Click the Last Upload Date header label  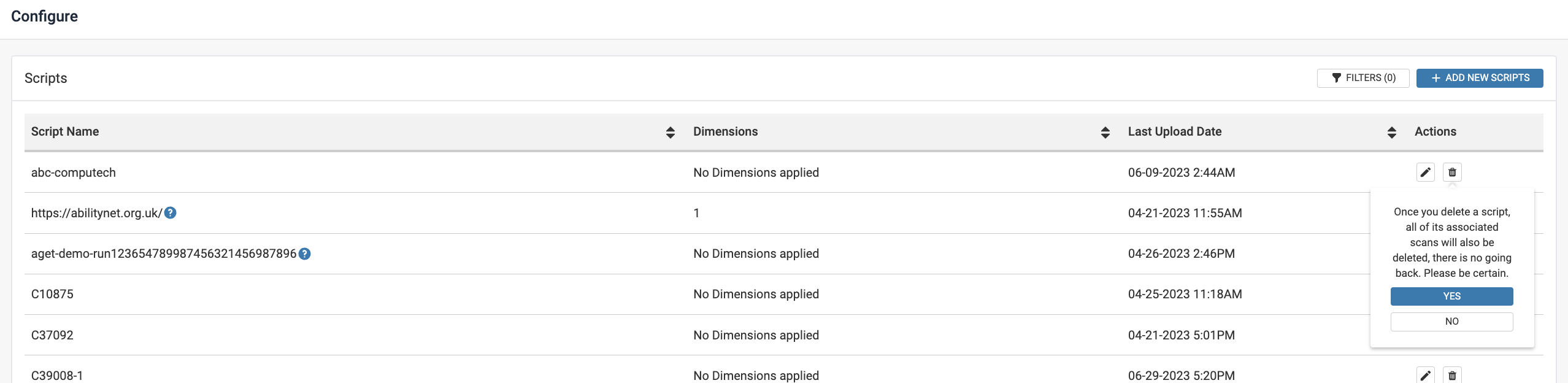point(1174,131)
